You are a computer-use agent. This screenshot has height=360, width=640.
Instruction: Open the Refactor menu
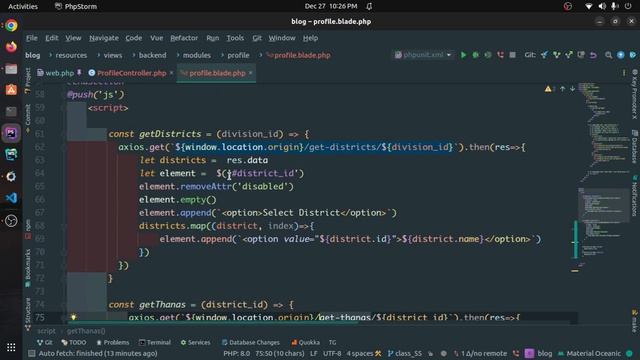coord(184,38)
